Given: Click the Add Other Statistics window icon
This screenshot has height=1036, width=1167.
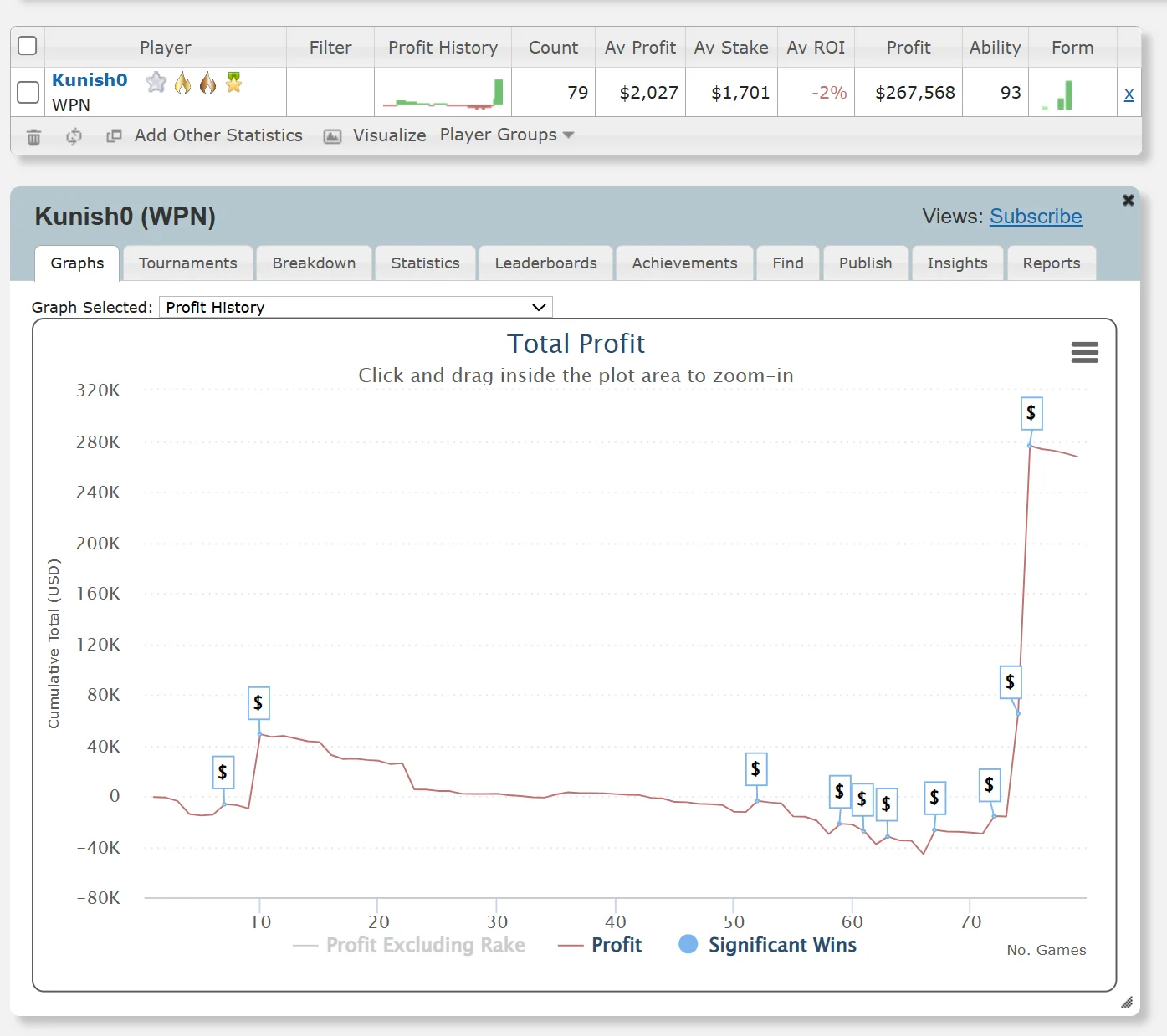Looking at the screenshot, I should pyautogui.click(x=115, y=135).
